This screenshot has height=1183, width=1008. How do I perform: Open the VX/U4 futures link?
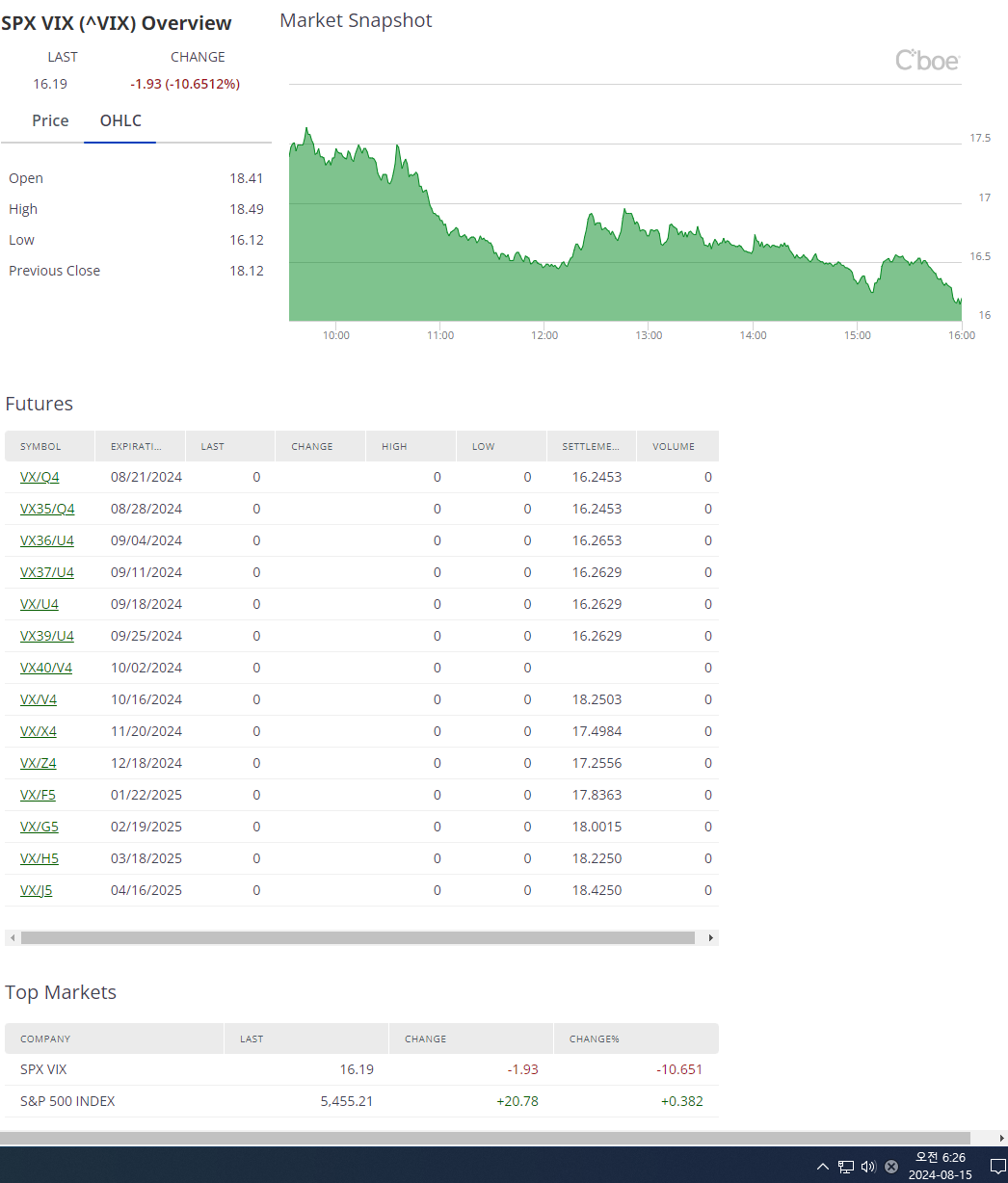click(x=40, y=604)
